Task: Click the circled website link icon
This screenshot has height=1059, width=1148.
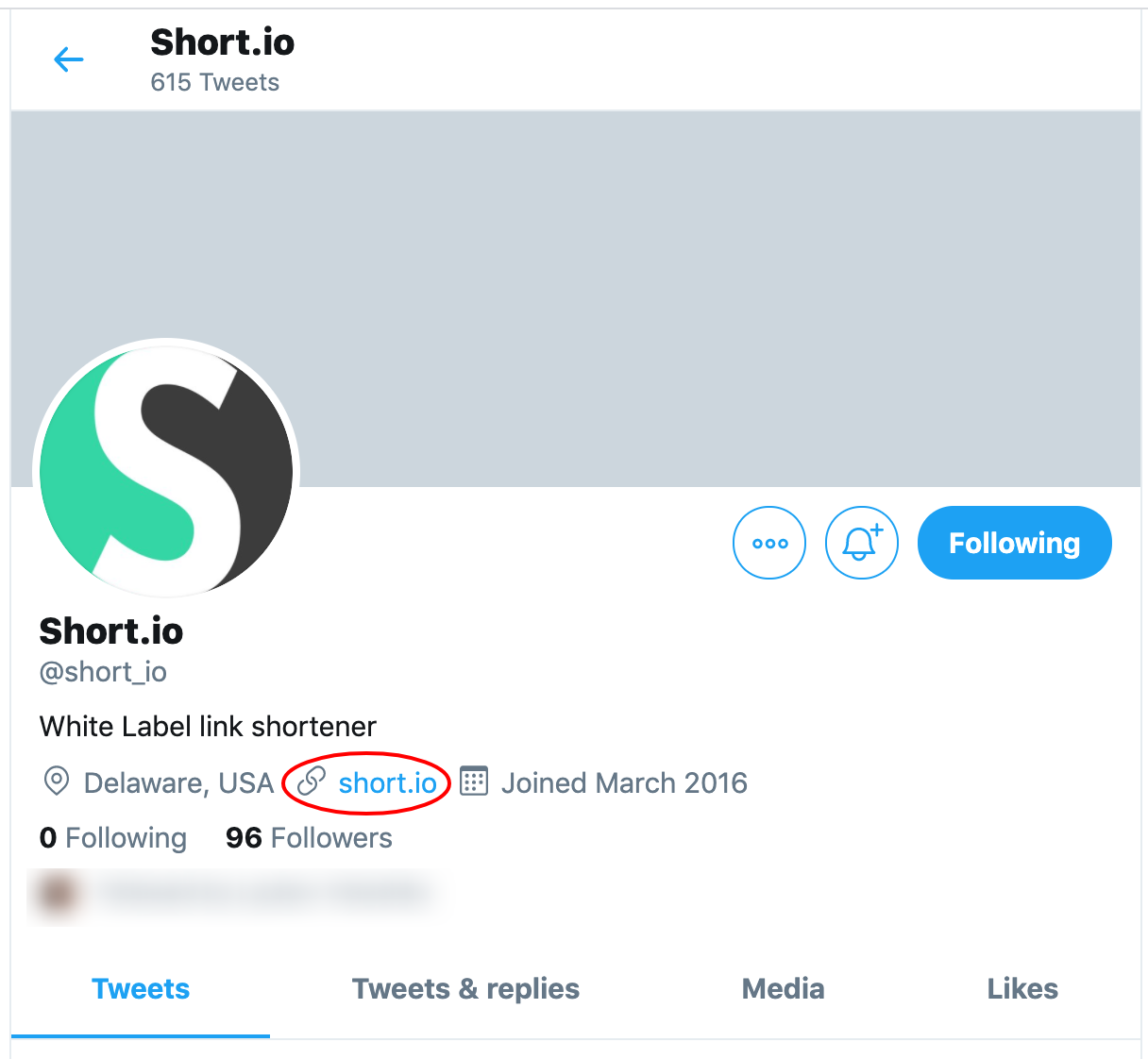Action: (310, 782)
